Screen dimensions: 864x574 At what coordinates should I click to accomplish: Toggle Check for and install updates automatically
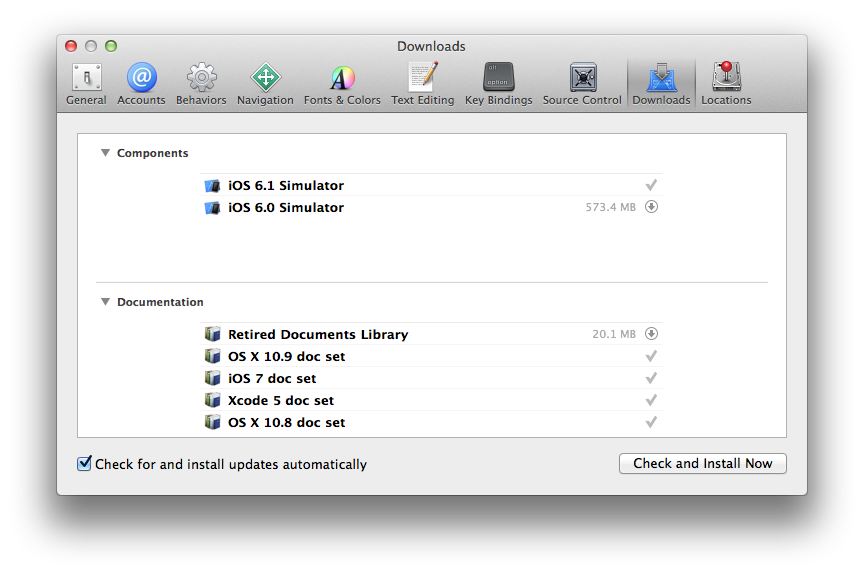(x=84, y=463)
